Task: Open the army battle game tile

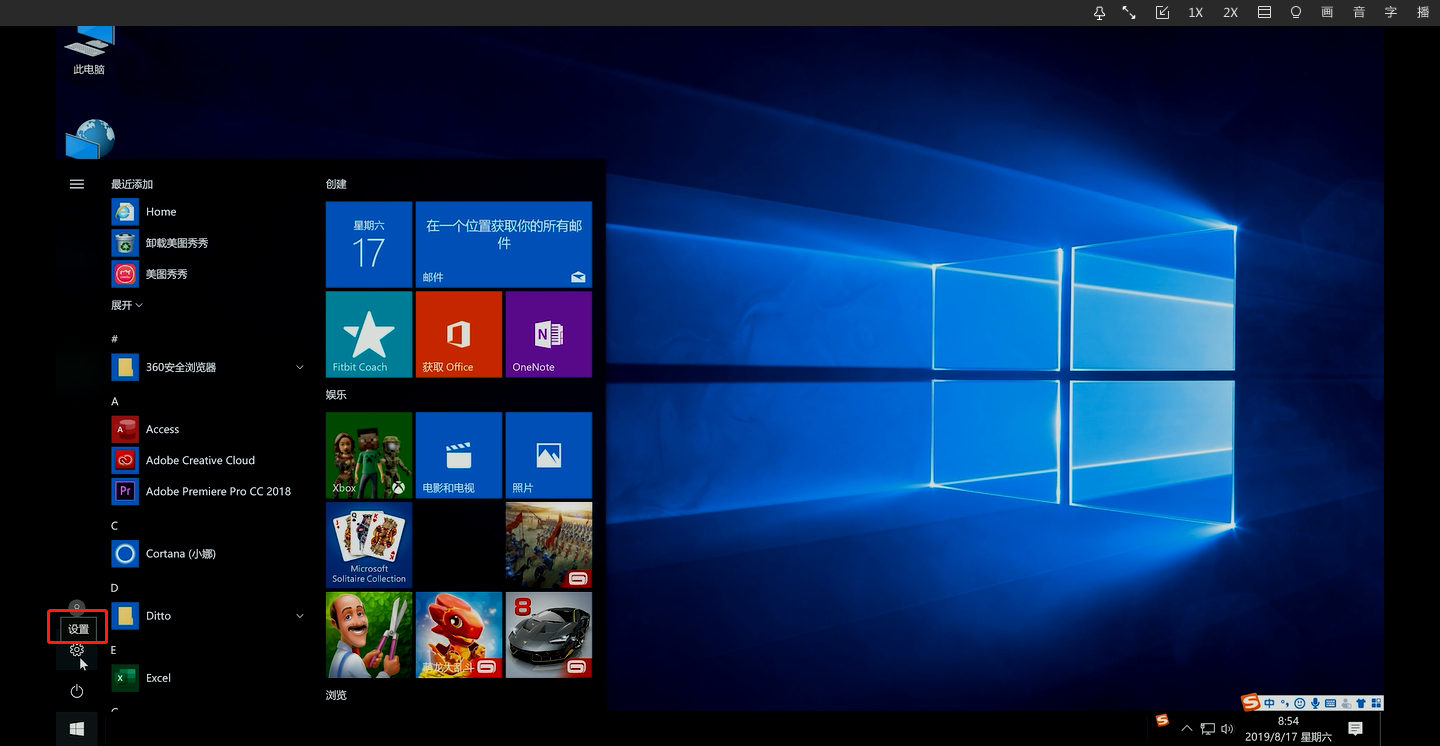Action: 549,545
